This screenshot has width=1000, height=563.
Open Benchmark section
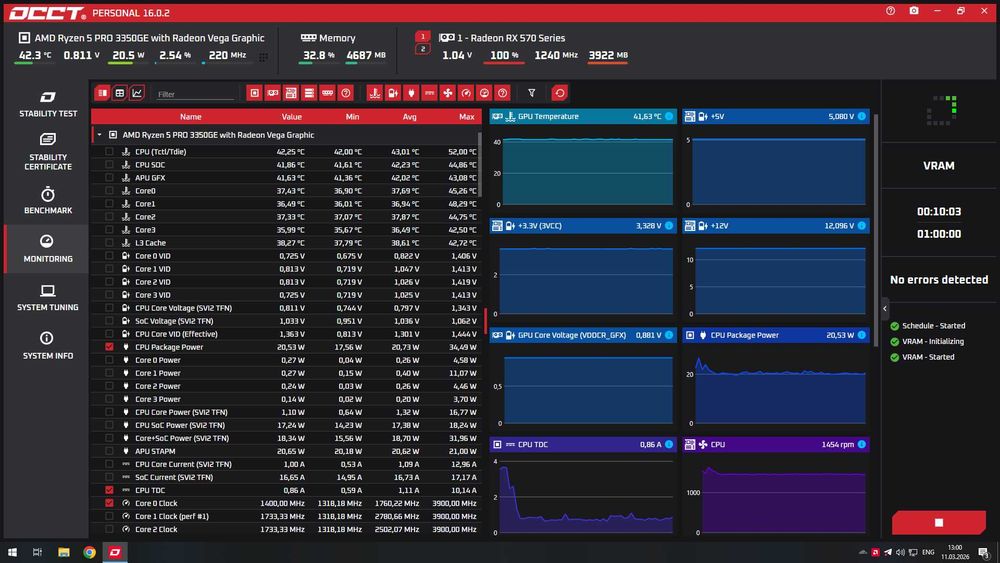coord(48,200)
